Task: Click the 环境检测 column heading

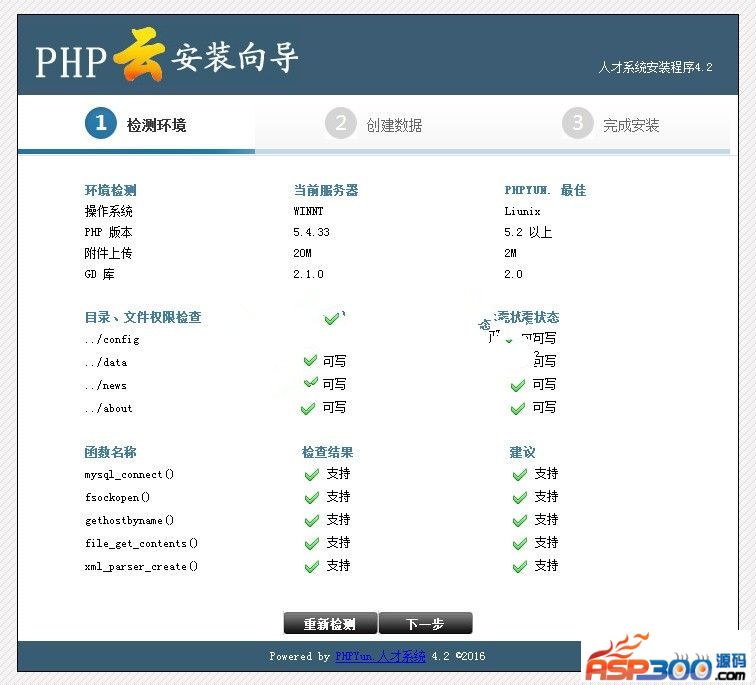Action: 110,190
